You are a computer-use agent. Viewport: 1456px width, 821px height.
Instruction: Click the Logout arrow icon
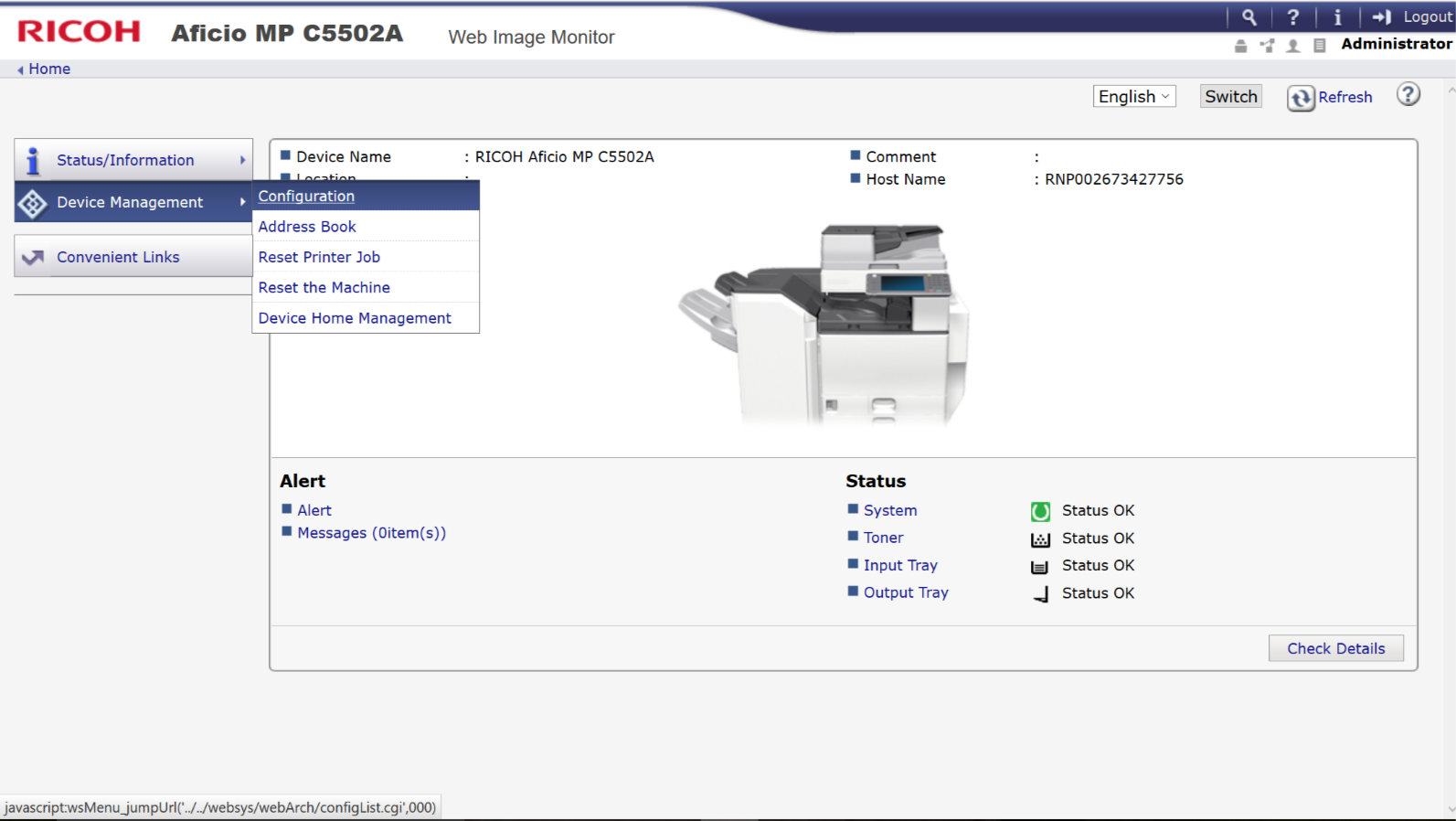tap(1381, 17)
